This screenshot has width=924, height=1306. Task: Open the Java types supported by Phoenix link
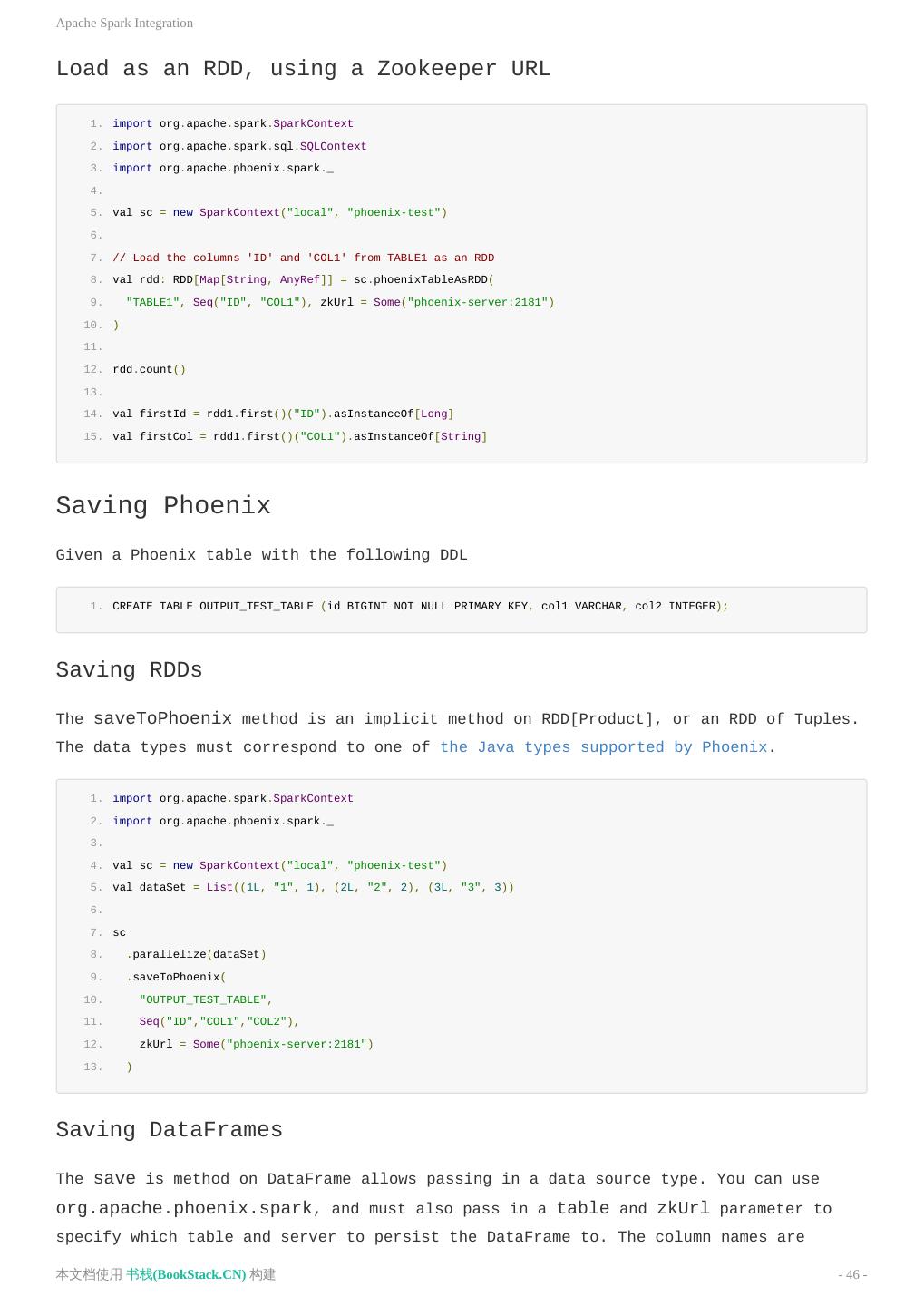click(x=603, y=747)
